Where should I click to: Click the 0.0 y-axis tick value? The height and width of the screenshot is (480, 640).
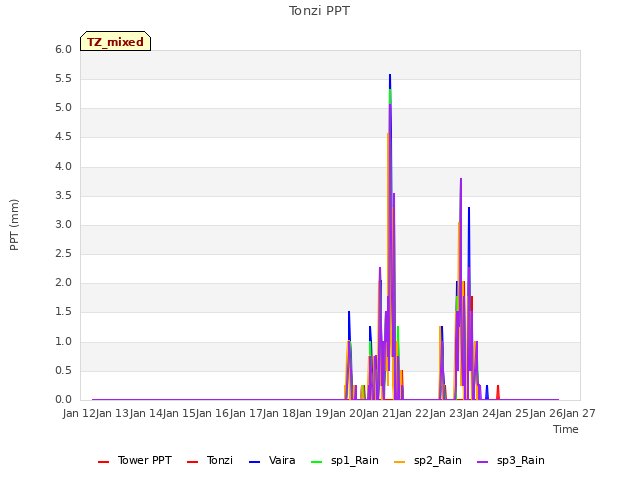(x=63, y=400)
